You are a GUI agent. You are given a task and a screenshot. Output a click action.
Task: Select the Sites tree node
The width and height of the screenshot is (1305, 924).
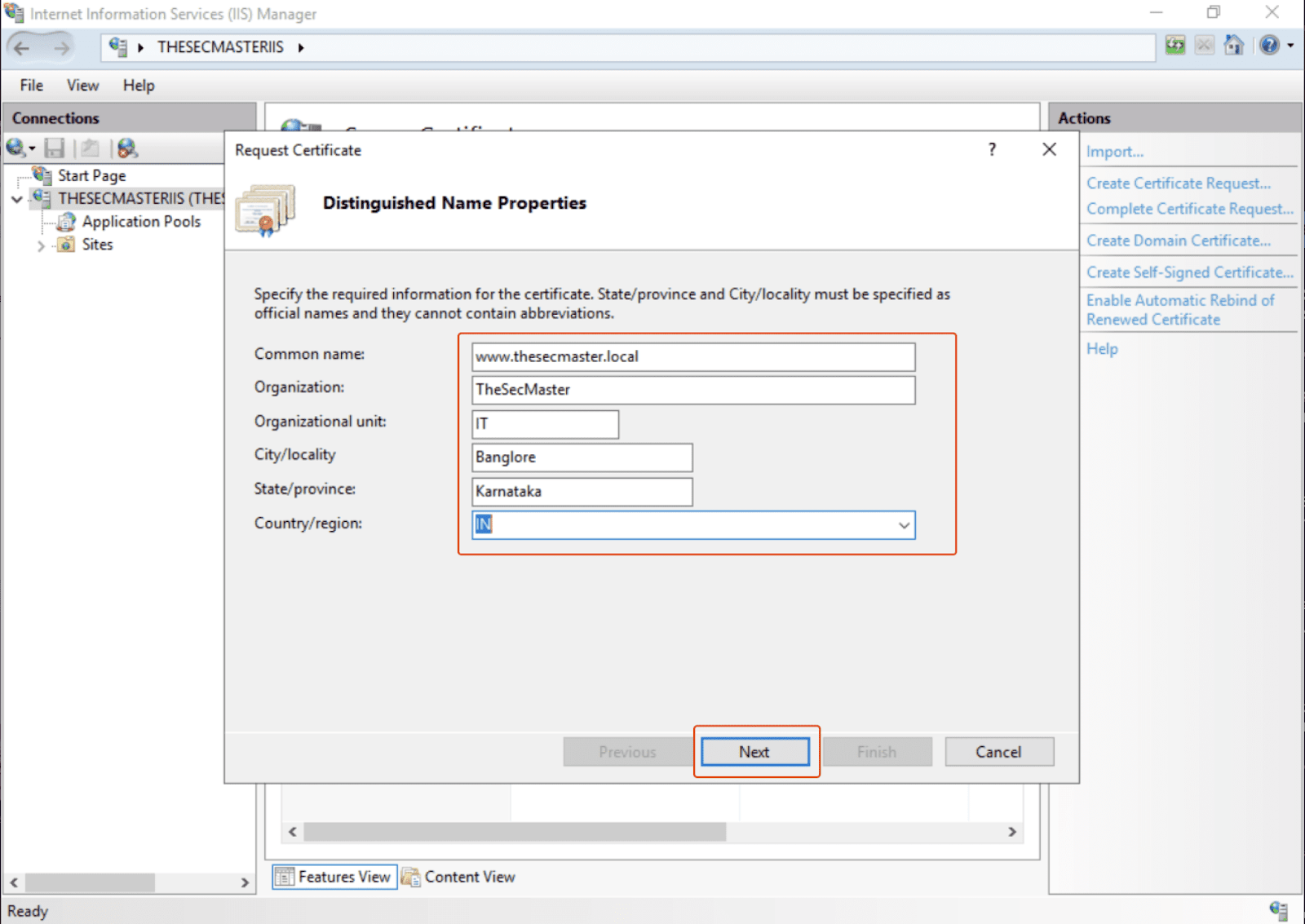click(x=97, y=245)
